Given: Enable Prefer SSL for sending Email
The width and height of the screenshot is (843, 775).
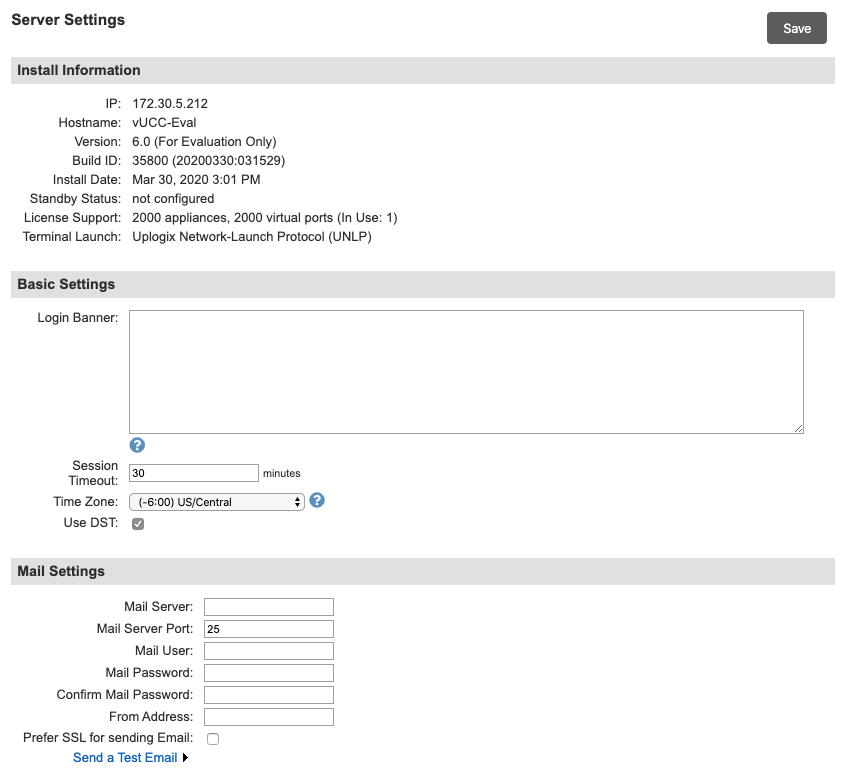Looking at the screenshot, I should (212, 739).
